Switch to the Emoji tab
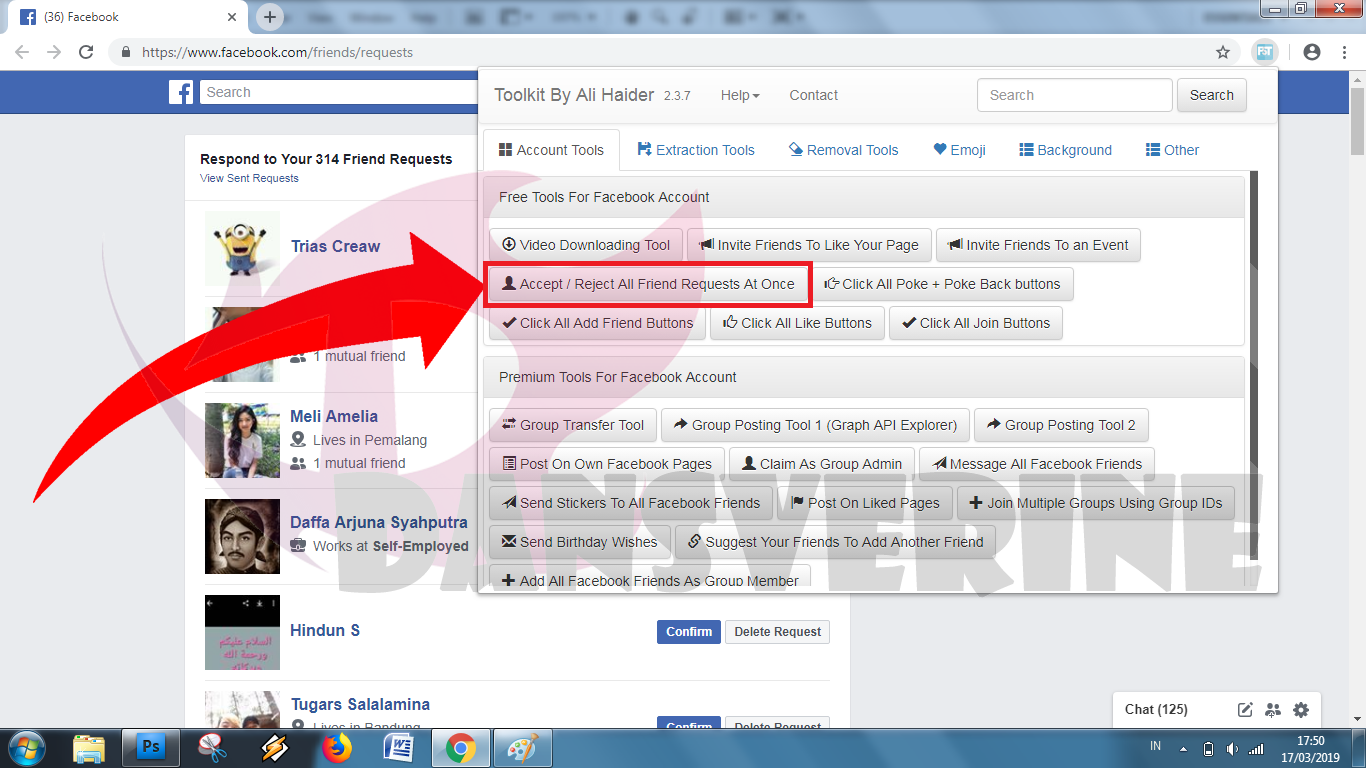 point(960,150)
